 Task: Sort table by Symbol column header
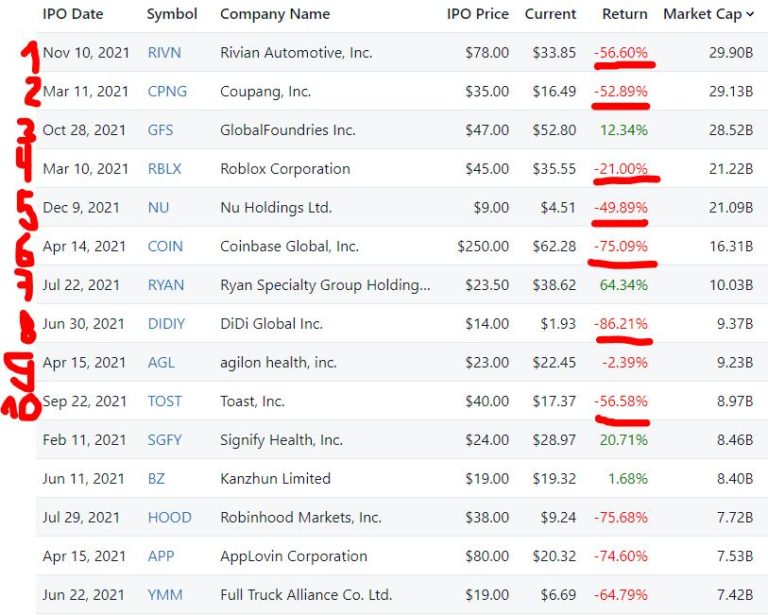click(x=172, y=15)
